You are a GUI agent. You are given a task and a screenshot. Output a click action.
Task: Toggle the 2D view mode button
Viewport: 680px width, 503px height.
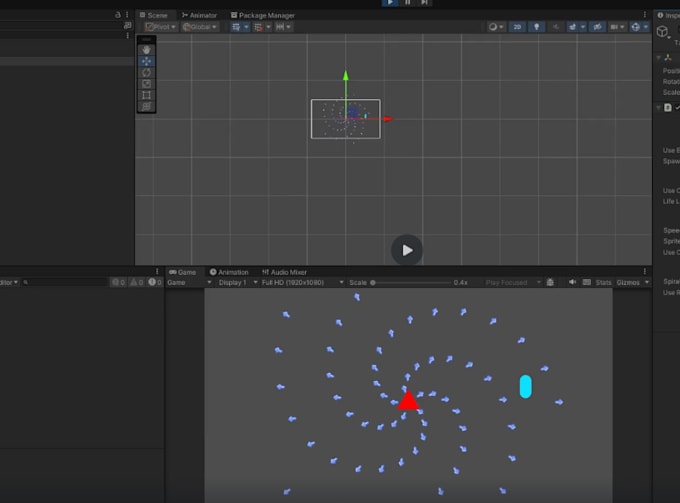[x=517, y=27]
